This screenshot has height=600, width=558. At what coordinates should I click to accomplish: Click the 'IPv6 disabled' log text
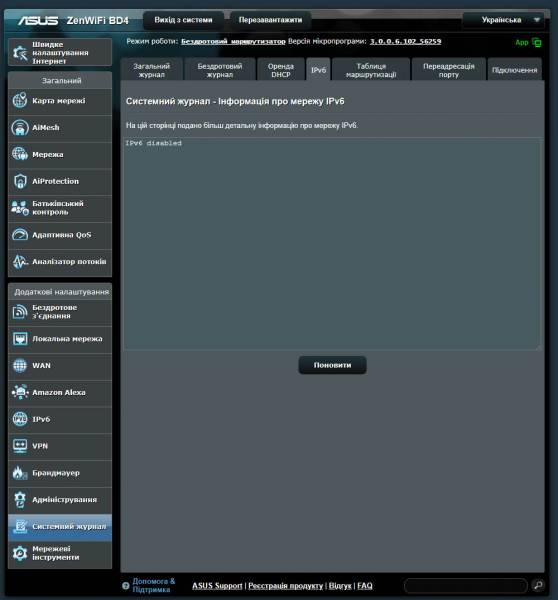153,143
